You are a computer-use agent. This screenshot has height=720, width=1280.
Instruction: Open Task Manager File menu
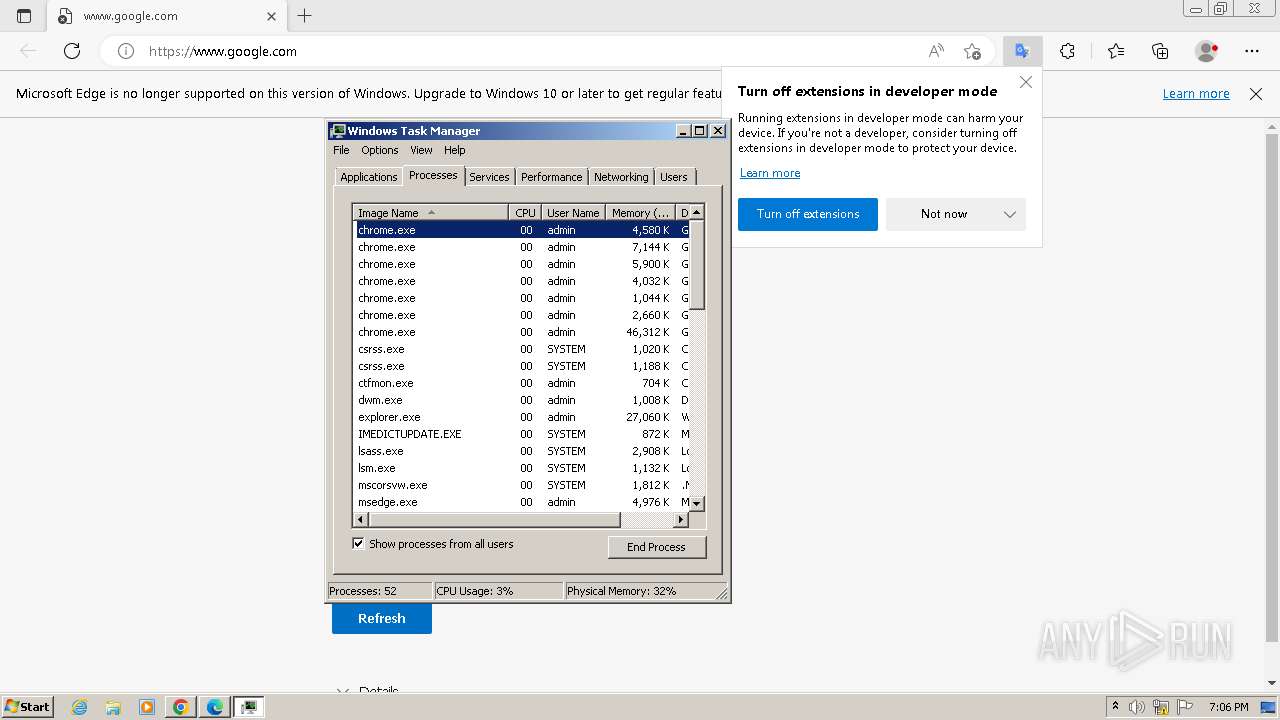[341, 150]
